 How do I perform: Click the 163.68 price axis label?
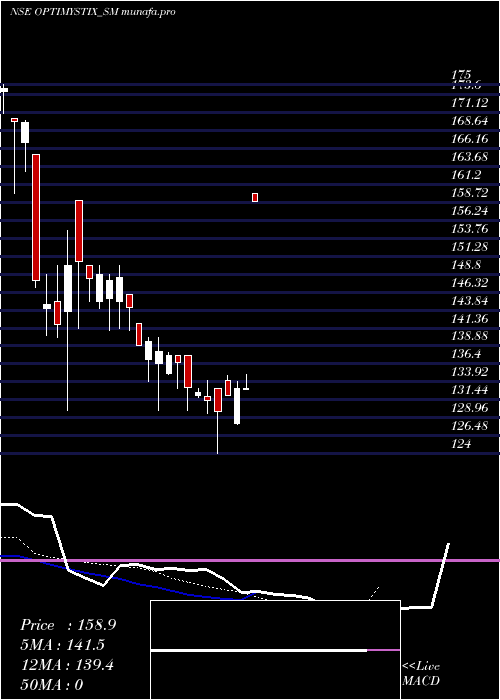click(x=470, y=157)
